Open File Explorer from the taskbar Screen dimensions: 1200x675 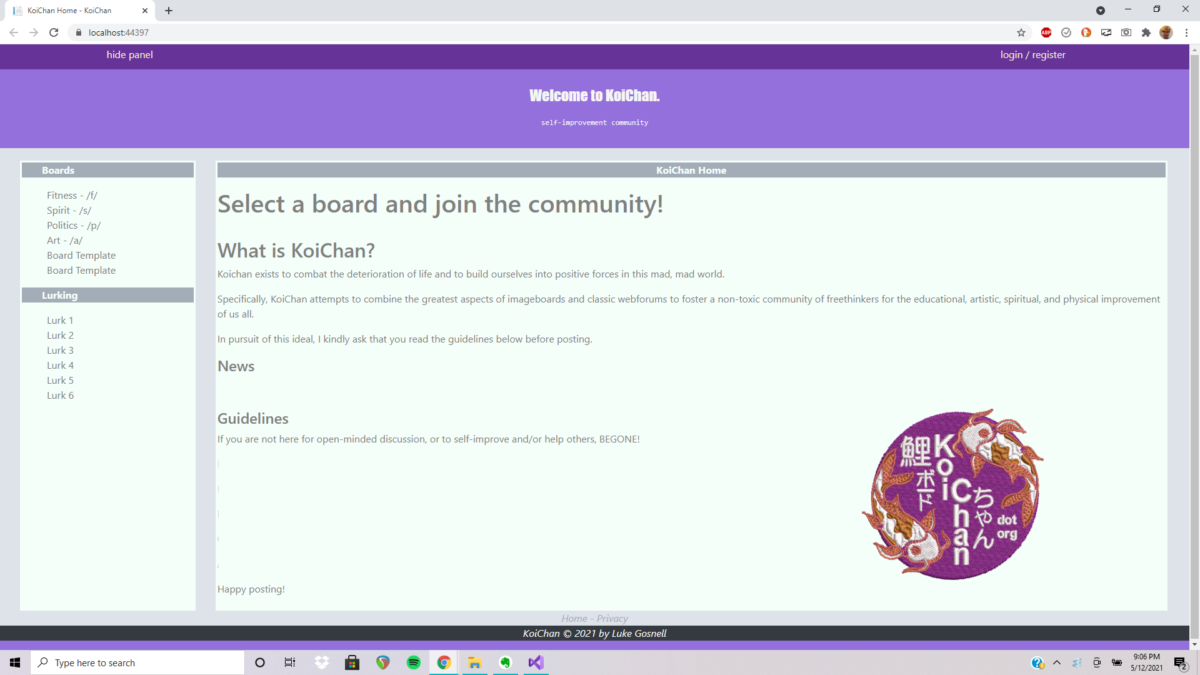pyautogui.click(x=474, y=662)
